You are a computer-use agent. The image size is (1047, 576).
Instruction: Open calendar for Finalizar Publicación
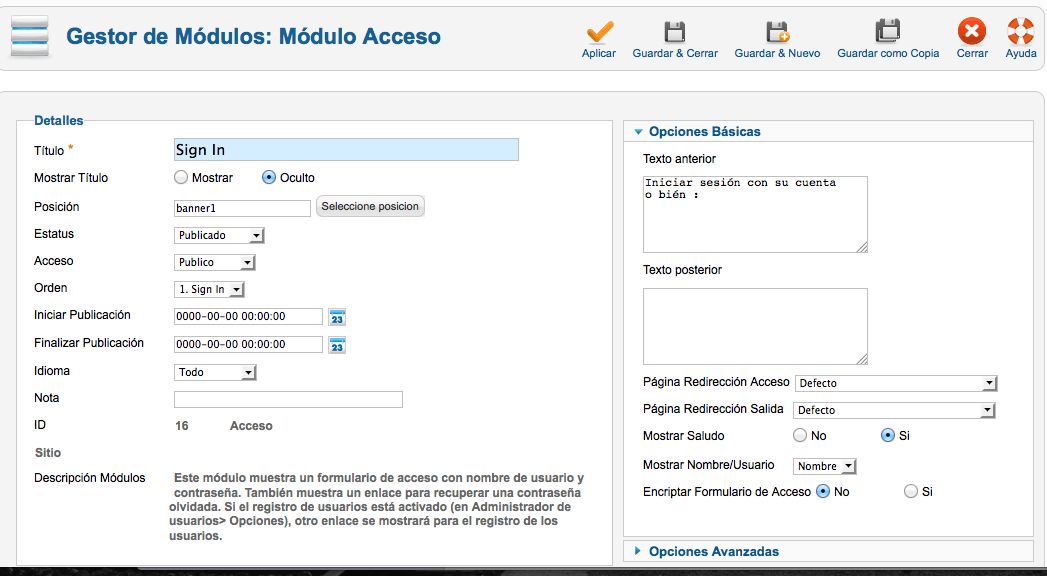(337, 345)
